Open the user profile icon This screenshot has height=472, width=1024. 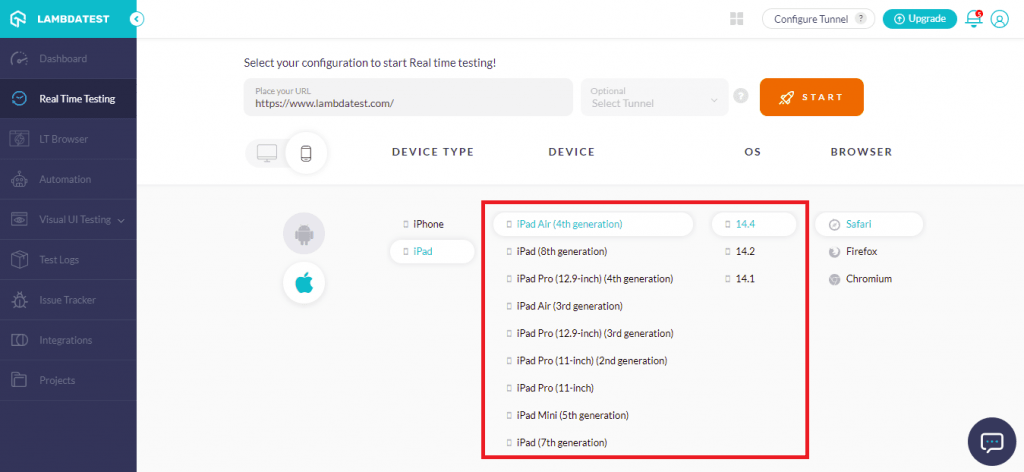click(x=999, y=19)
